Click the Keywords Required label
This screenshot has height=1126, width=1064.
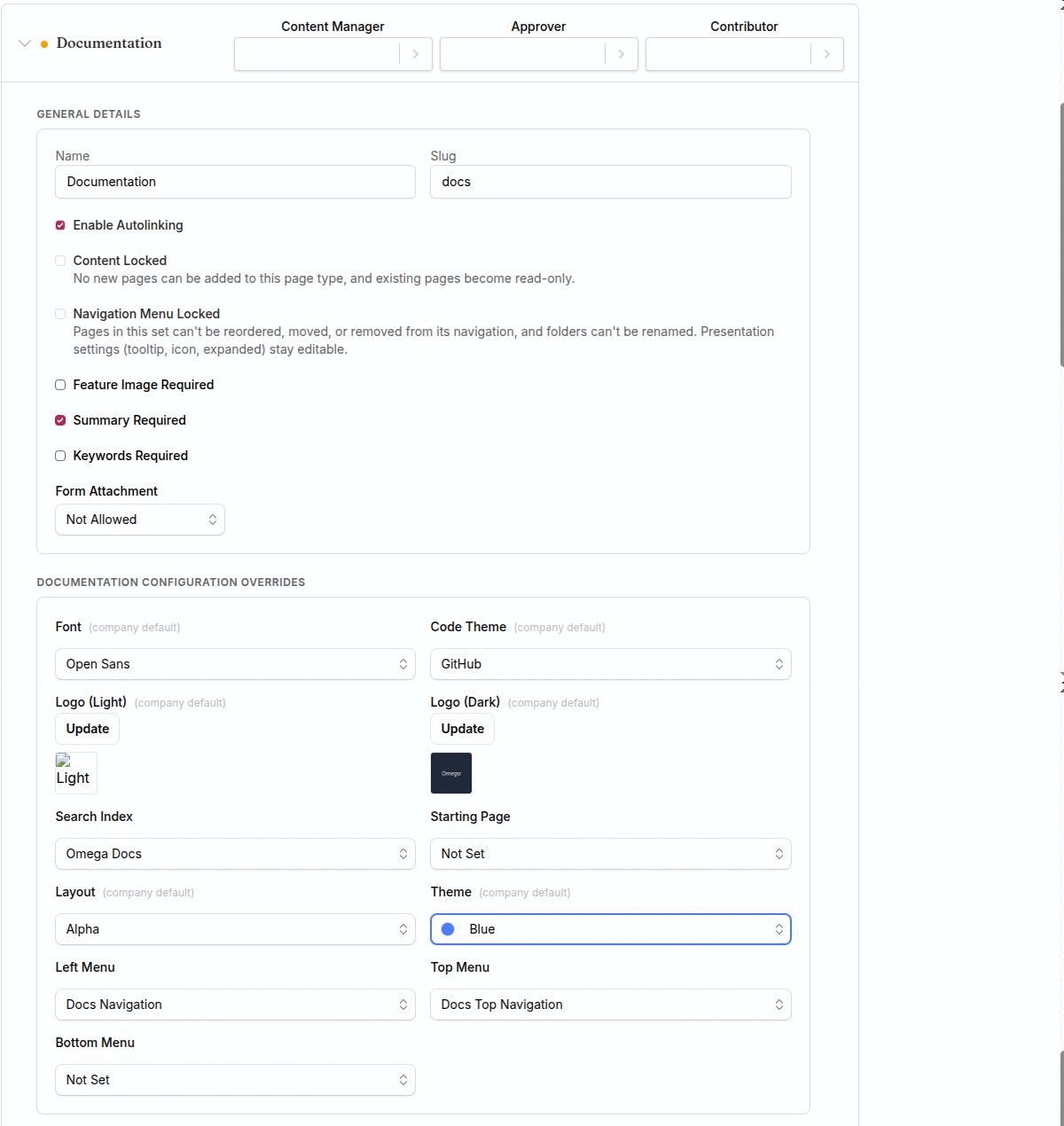(130, 456)
